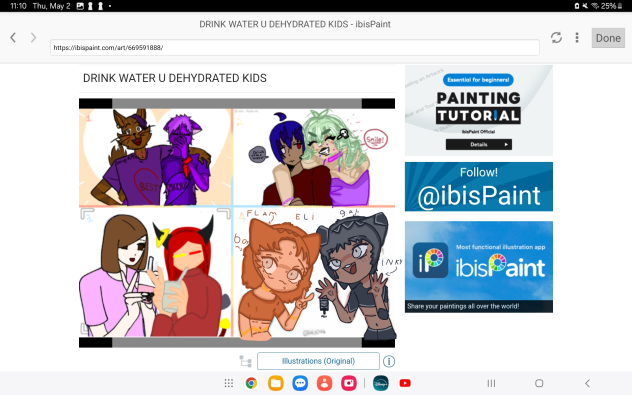Tap the ibisPaint app logo icon

(430, 260)
